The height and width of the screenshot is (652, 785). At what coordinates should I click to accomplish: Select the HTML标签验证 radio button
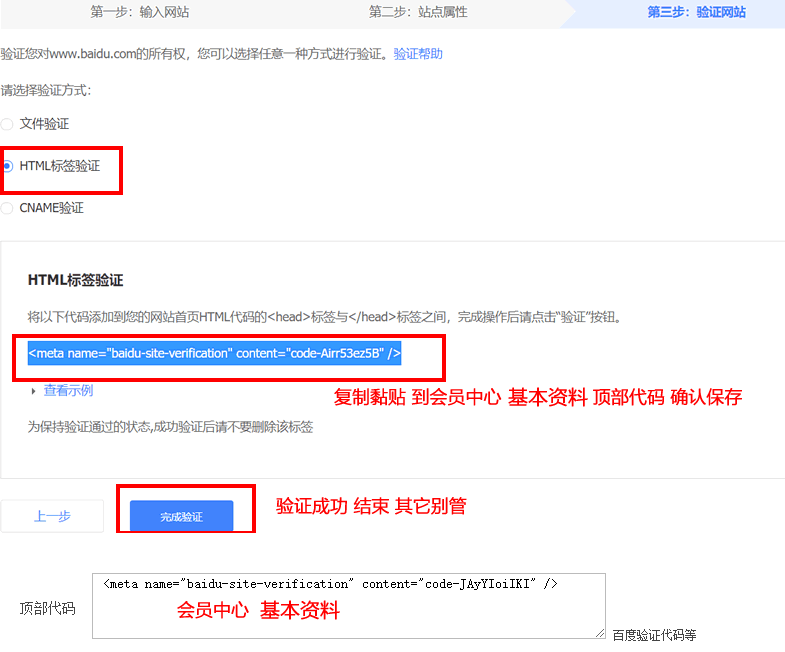tap(8, 166)
